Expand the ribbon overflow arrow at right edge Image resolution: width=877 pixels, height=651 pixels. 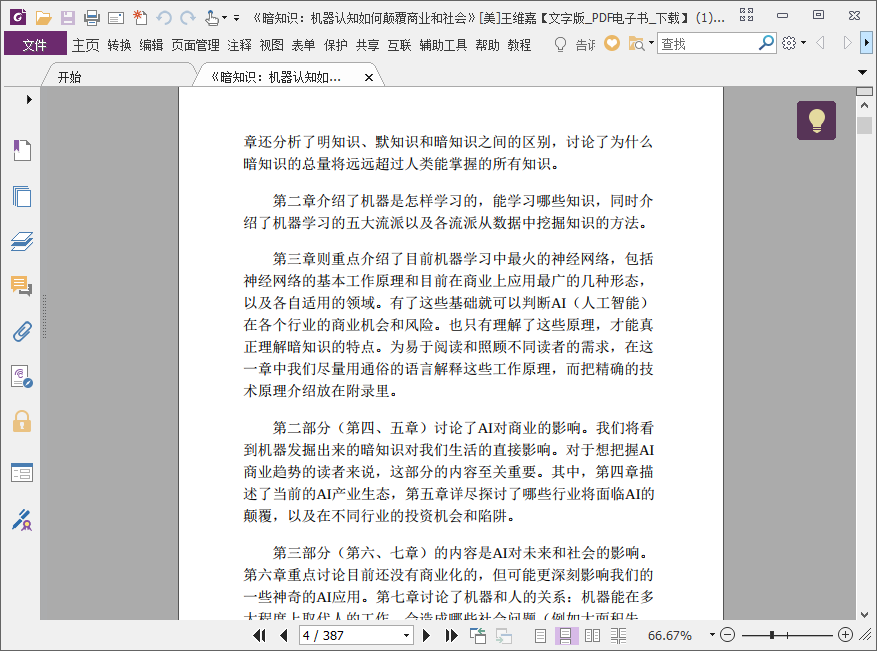tap(866, 43)
